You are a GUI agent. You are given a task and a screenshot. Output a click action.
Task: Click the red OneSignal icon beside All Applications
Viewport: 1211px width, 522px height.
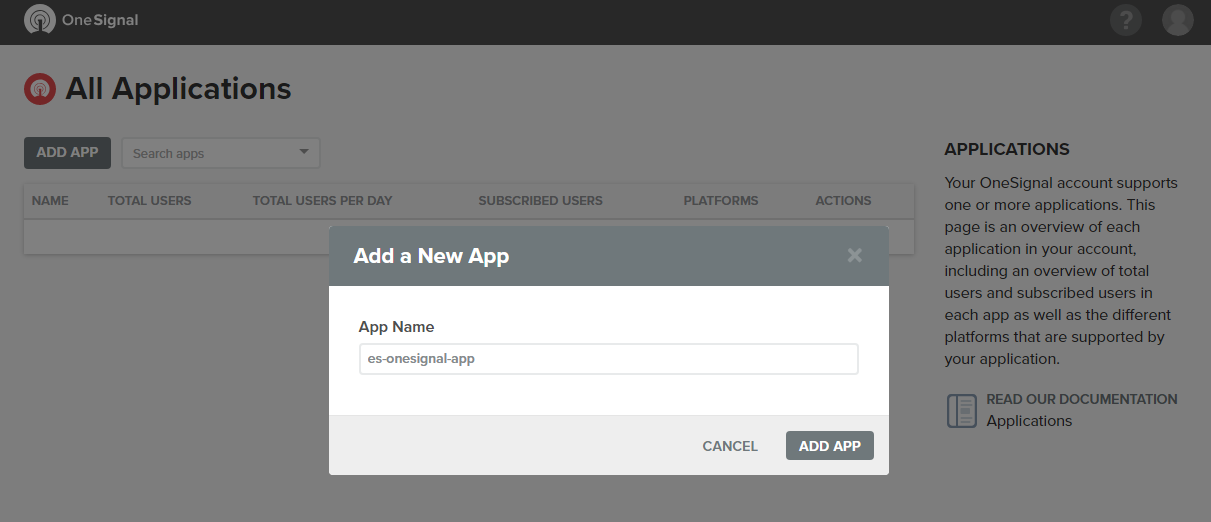(39, 89)
